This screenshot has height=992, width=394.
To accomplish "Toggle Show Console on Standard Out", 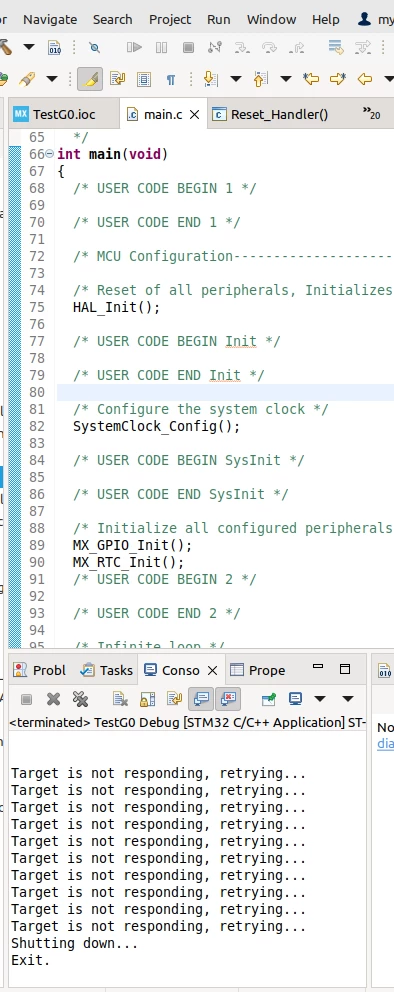I will 201,699.
